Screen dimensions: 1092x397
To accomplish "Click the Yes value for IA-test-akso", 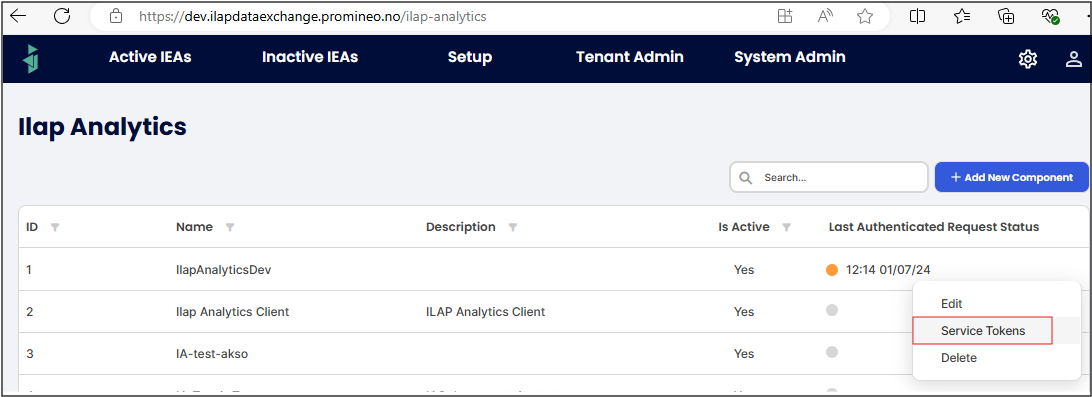I will click(x=744, y=353).
